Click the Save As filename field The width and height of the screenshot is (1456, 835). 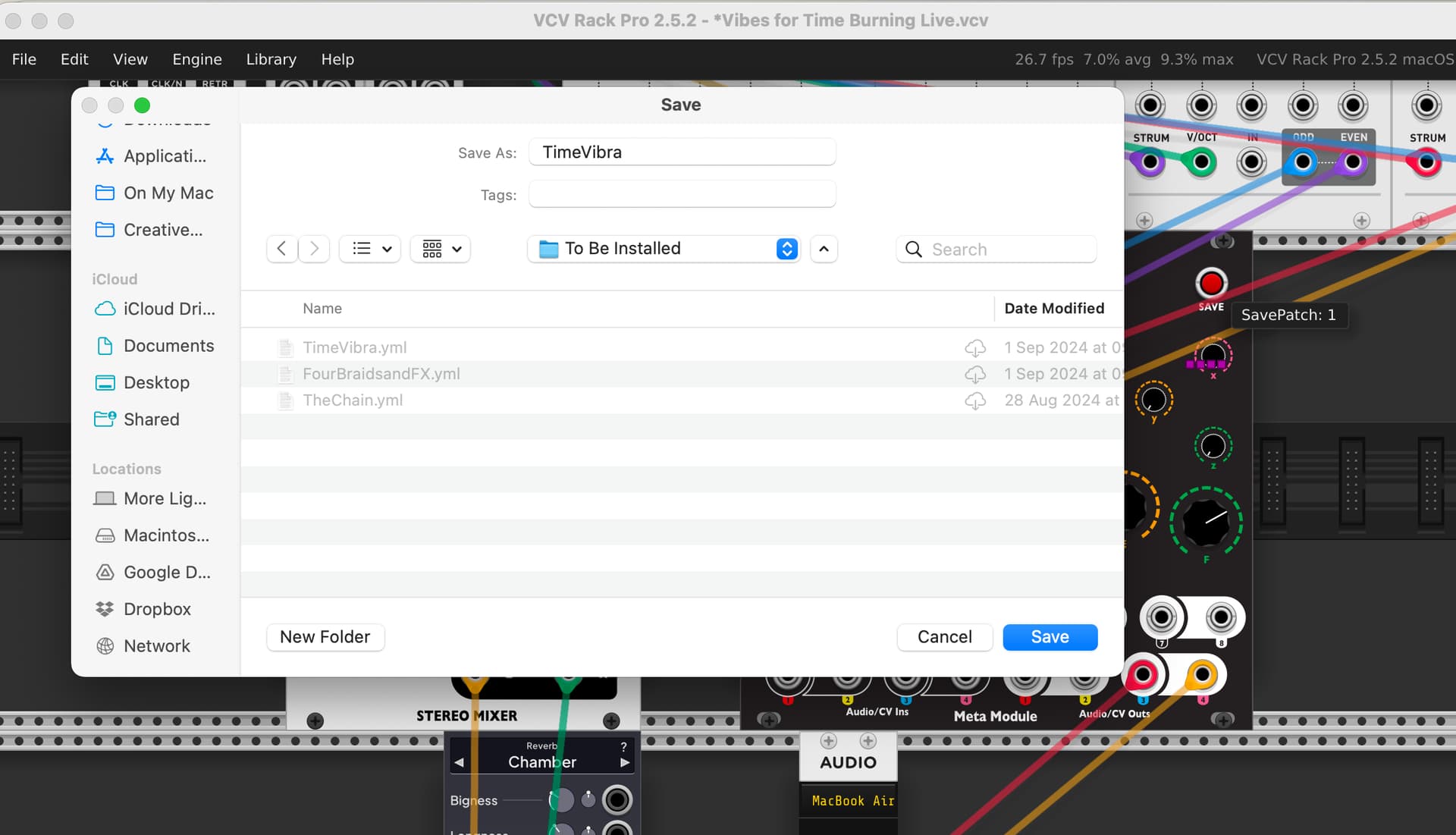[682, 152]
